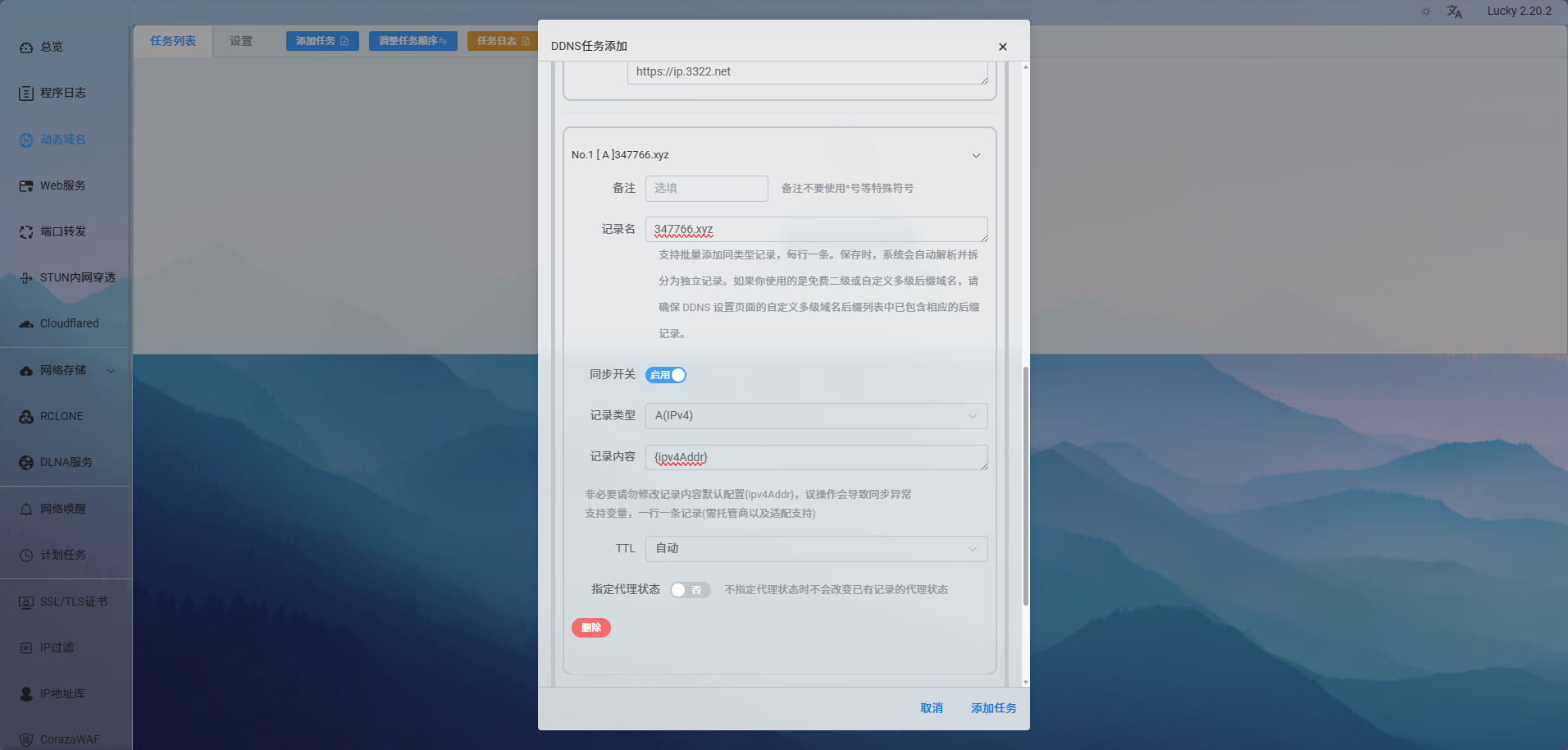
Task: Open the scheduled tasks (计划任务) clock icon
Action: (26, 556)
